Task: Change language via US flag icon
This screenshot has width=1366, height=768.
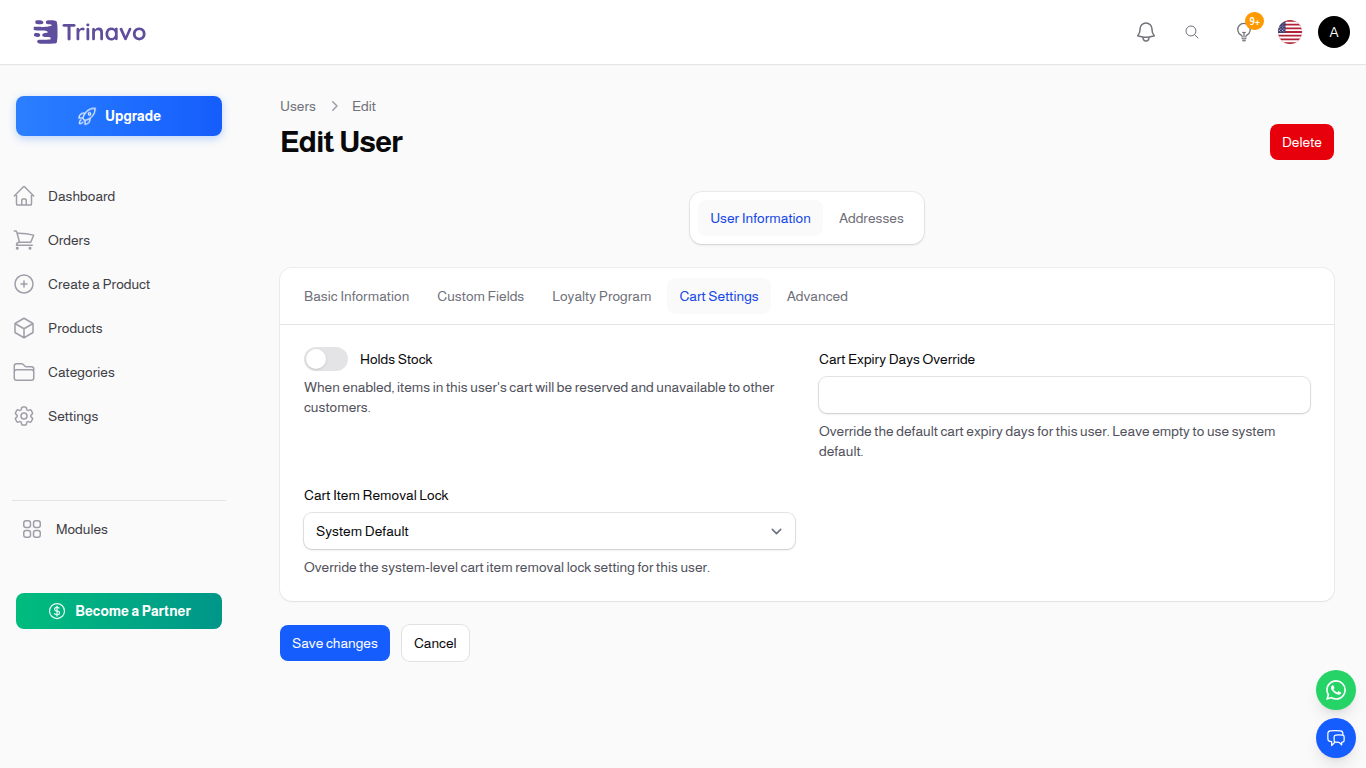Action: (1290, 32)
